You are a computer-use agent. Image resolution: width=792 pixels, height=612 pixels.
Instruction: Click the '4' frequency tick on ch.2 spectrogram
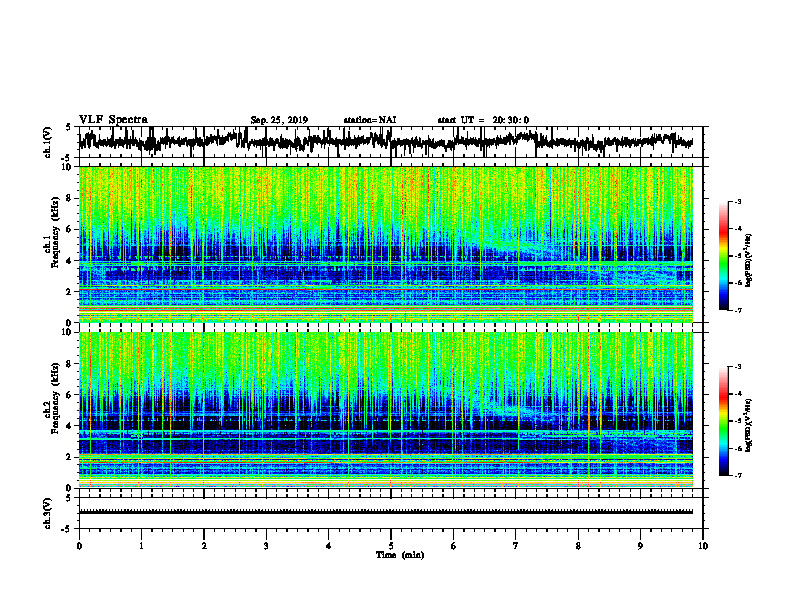click(x=70, y=426)
